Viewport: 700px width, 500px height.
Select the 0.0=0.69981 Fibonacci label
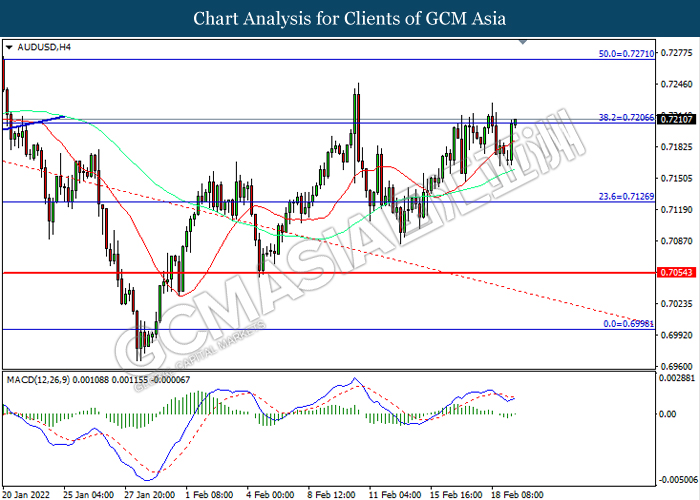pos(629,324)
